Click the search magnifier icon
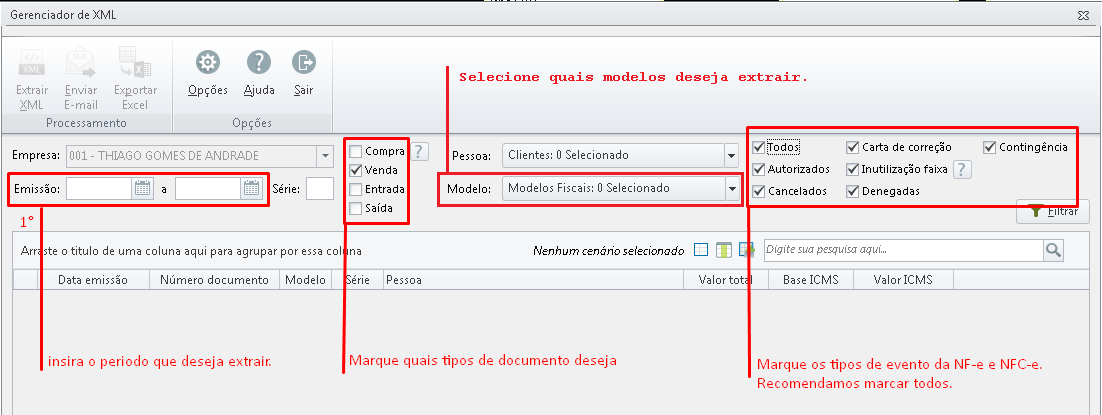 pos(1053,250)
